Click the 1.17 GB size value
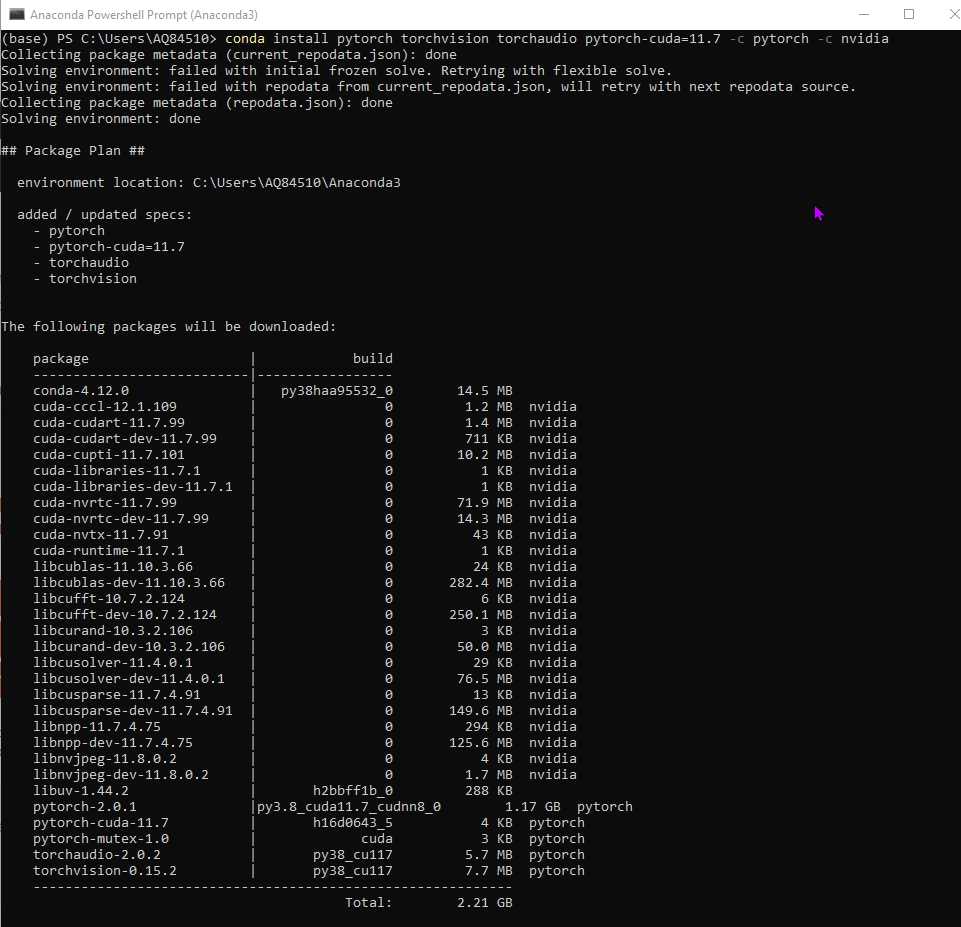Image resolution: width=961 pixels, height=927 pixels. pyautogui.click(x=533, y=806)
